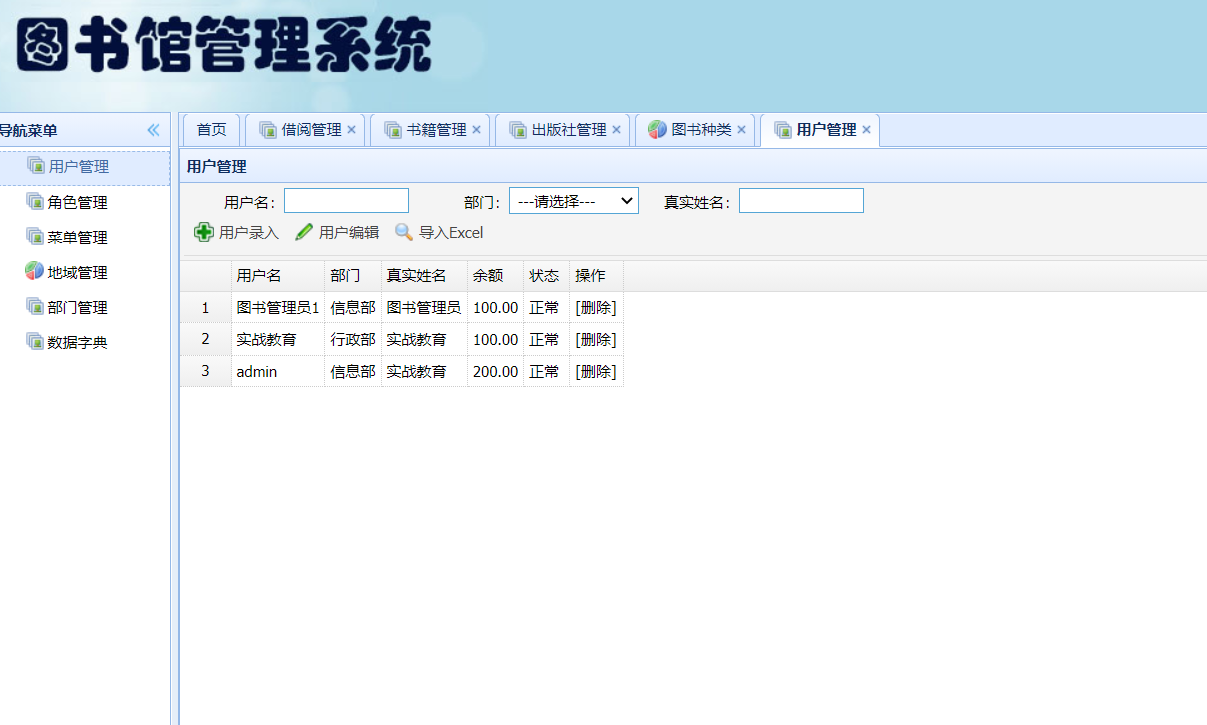Click the green plus 用户录入 icon
The width and height of the screenshot is (1207, 725).
[x=203, y=232]
